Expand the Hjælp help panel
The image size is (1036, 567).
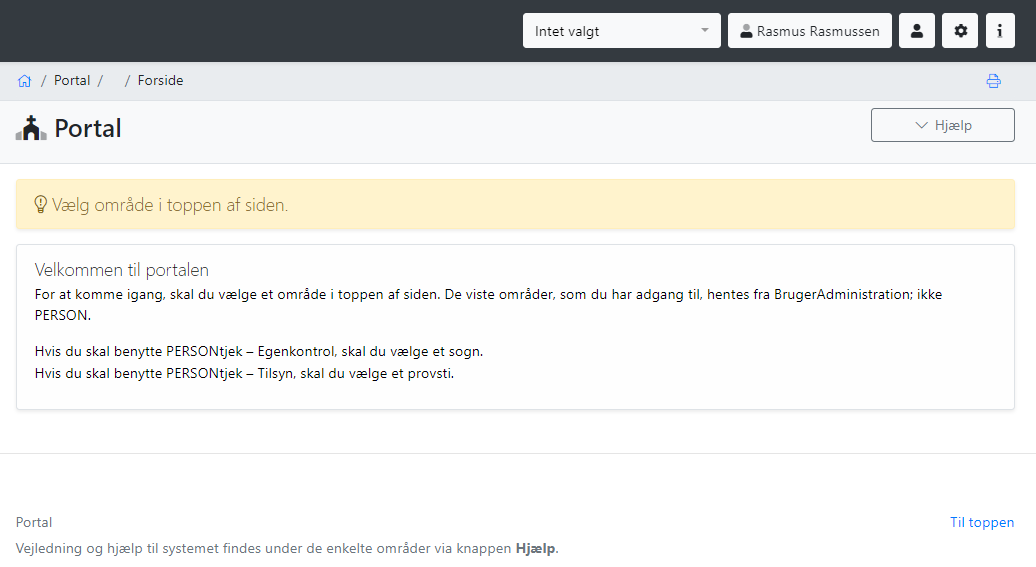[942, 125]
